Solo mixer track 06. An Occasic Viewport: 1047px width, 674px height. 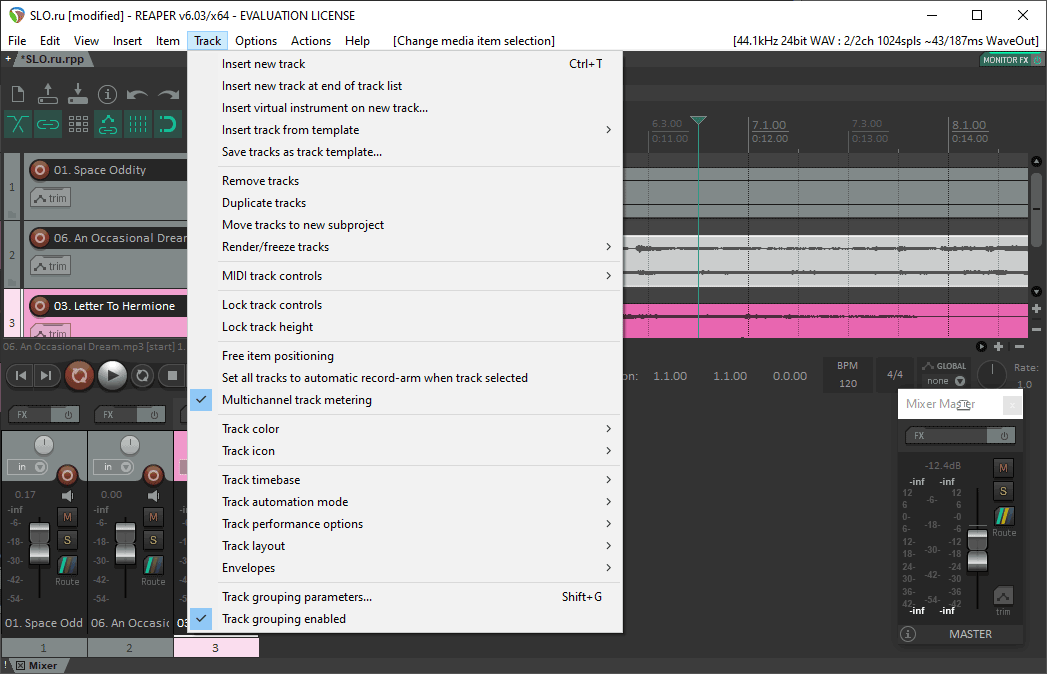coord(154,540)
